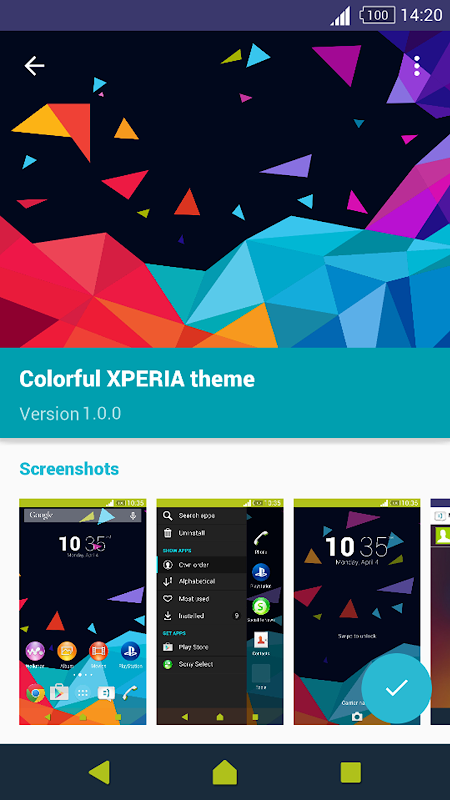Tap the signal strength icon

coord(340,15)
